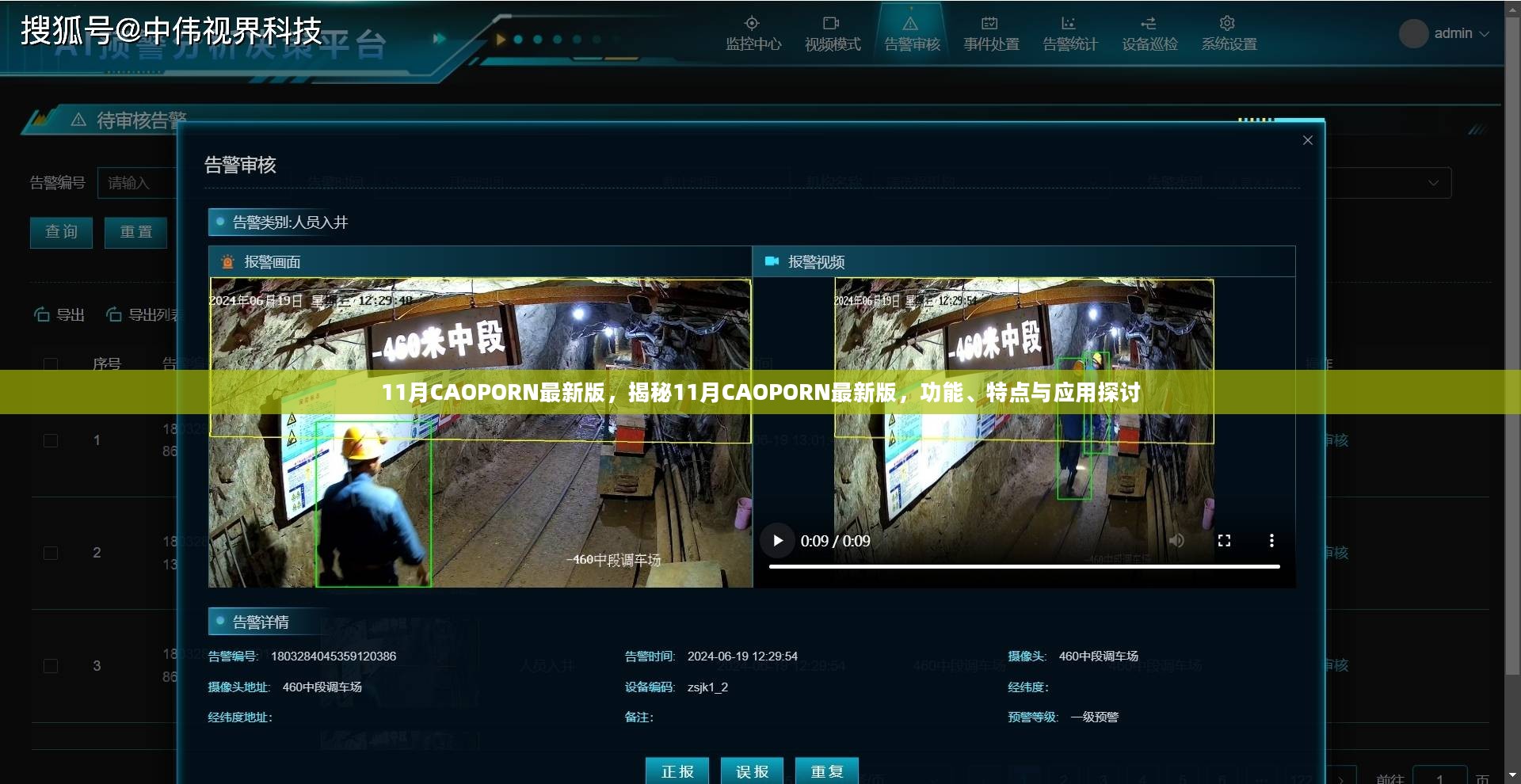
Task: Click the 报警画面 alarm snapshot image
Action: tap(480, 432)
